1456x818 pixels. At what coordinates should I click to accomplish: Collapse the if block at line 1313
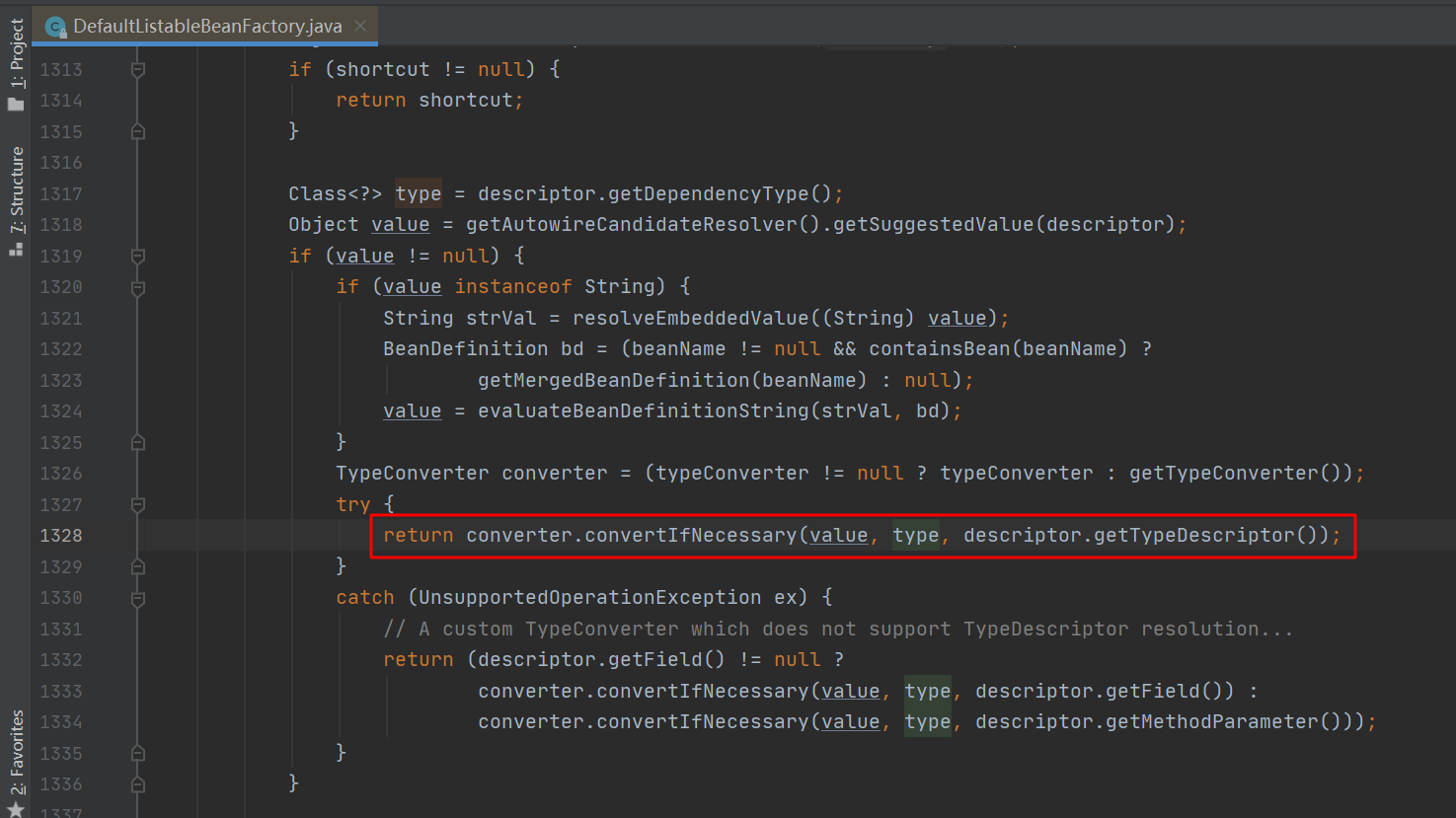tap(138, 69)
